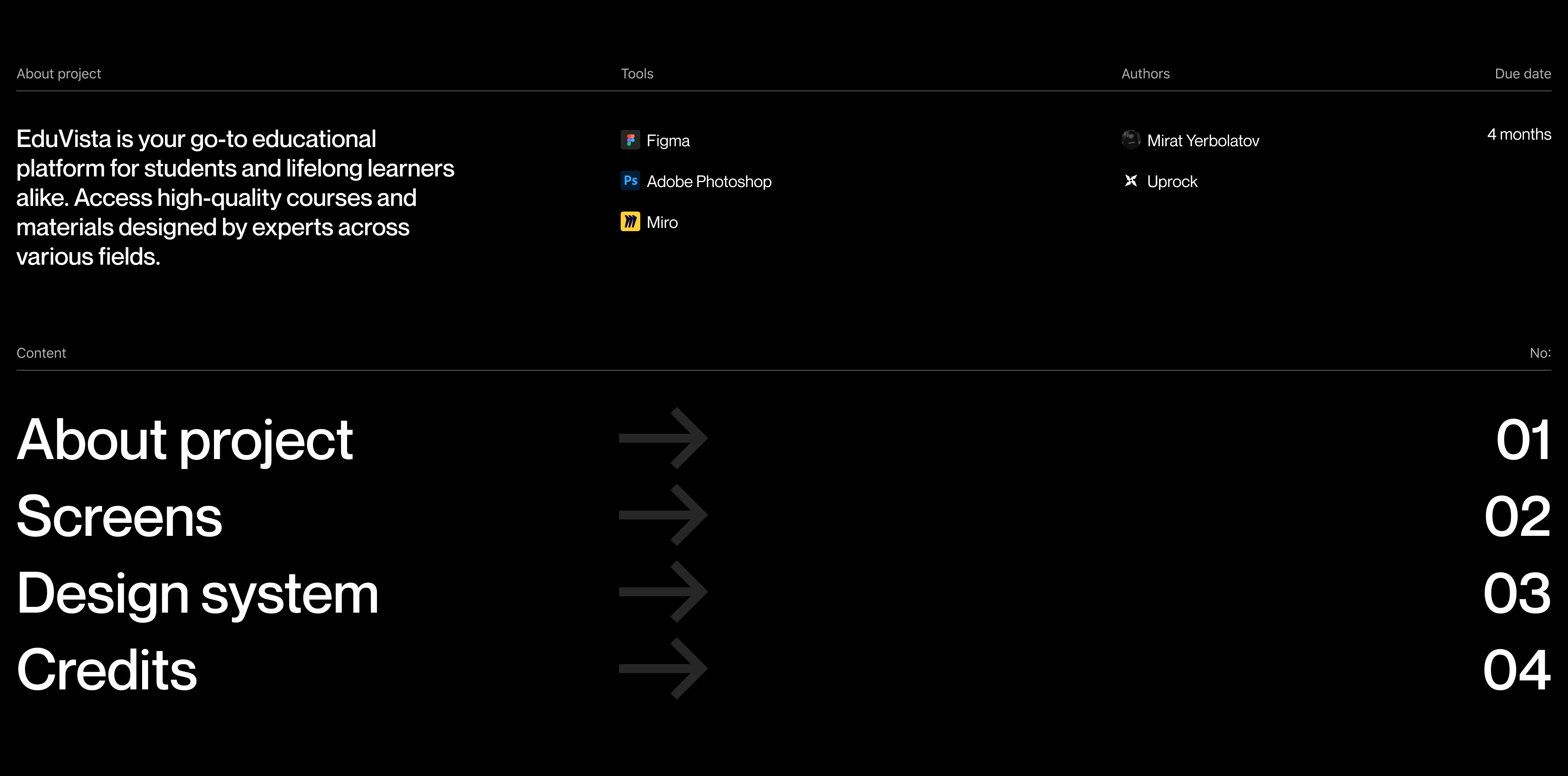Select the Mirat Yerbolatov author name
The height and width of the screenshot is (776, 1568).
coord(1203,140)
